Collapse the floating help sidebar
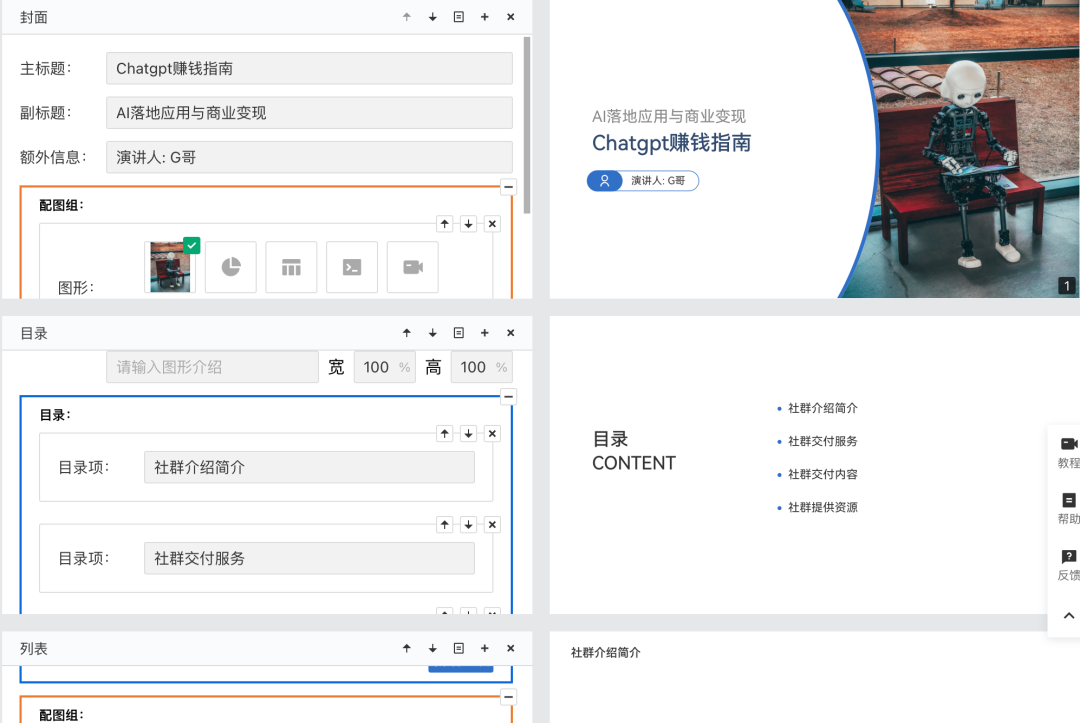Viewport: 1080px width, 723px height. 1068,616
